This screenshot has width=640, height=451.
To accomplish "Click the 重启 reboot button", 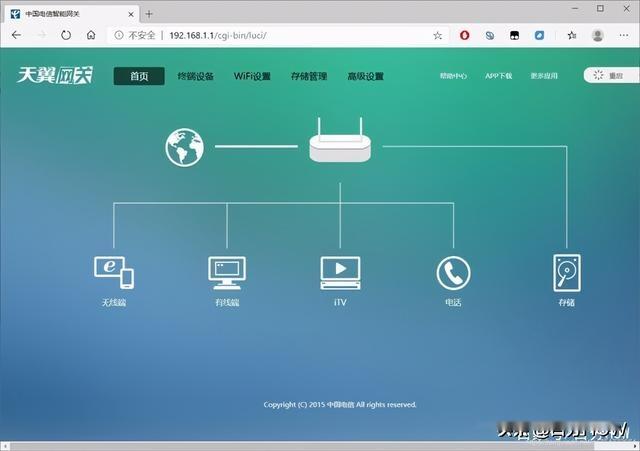I will 611,76.
